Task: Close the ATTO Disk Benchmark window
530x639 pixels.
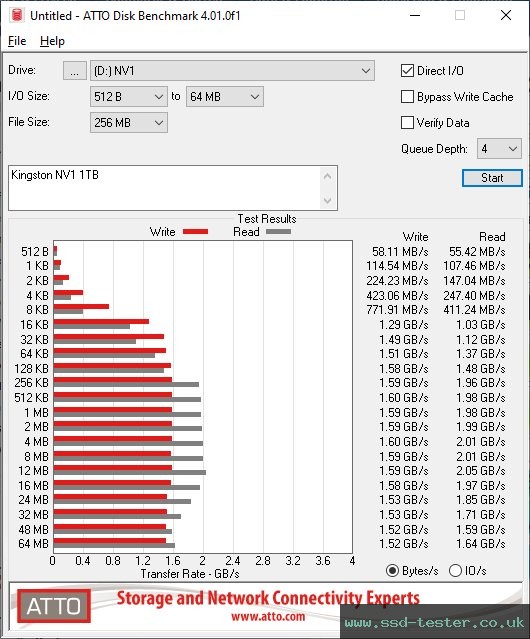Action: (506, 15)
